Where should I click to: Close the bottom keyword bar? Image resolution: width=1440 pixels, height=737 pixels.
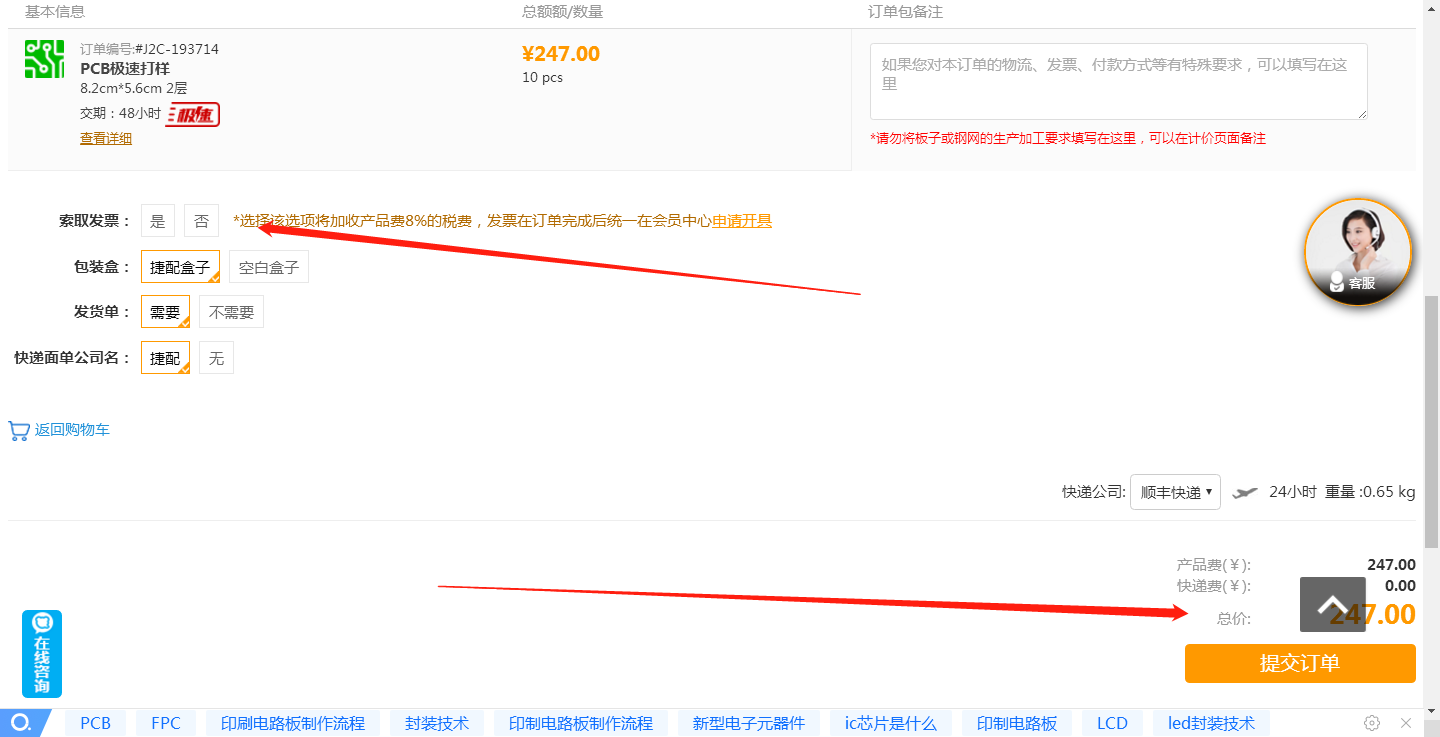1406,723
